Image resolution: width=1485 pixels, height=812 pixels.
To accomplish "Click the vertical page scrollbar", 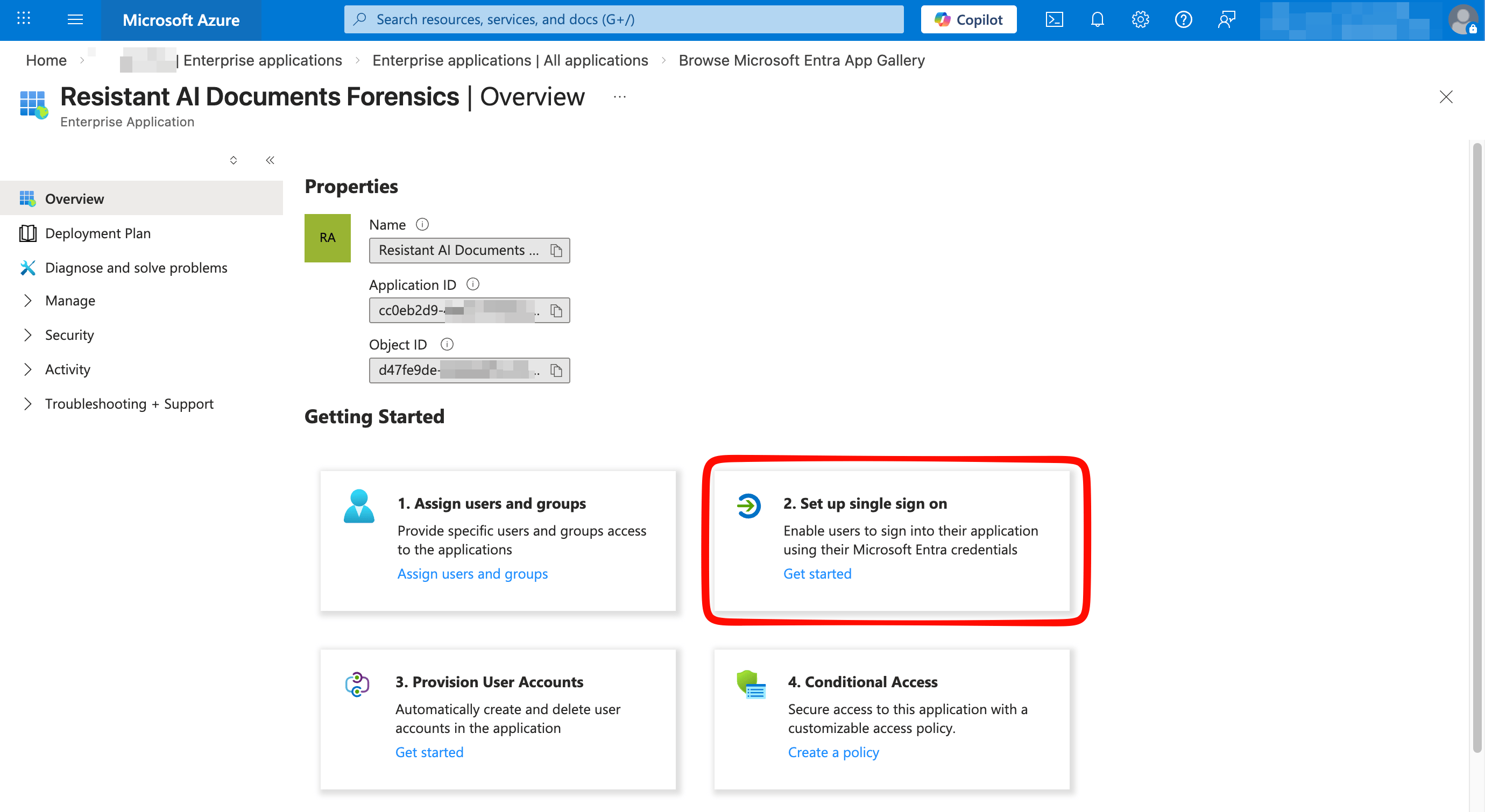I will point(1476,448).
